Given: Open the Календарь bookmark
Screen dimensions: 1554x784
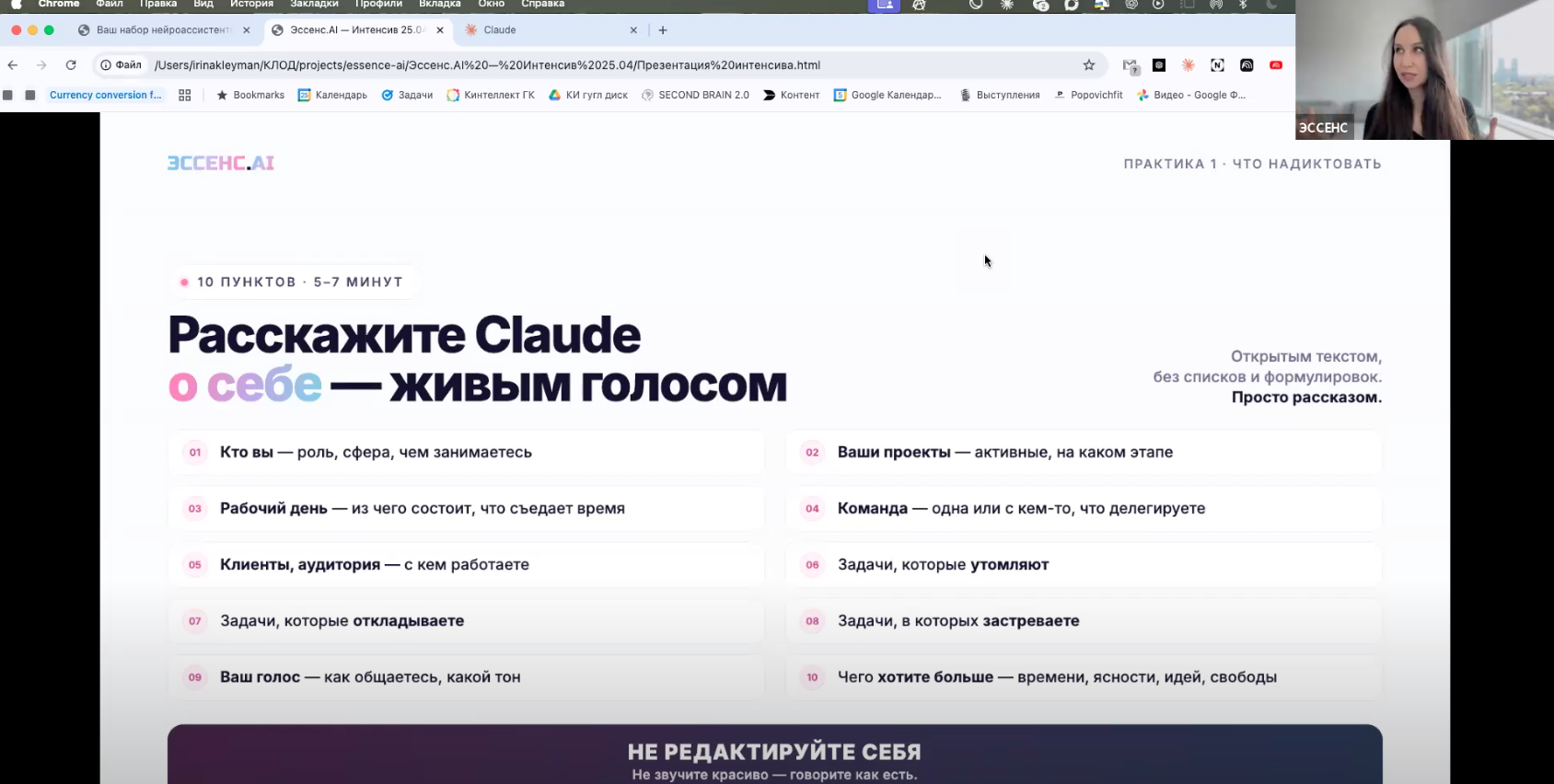Looking at the screenshot, I should pyautogui.click(x=332, y=95).
